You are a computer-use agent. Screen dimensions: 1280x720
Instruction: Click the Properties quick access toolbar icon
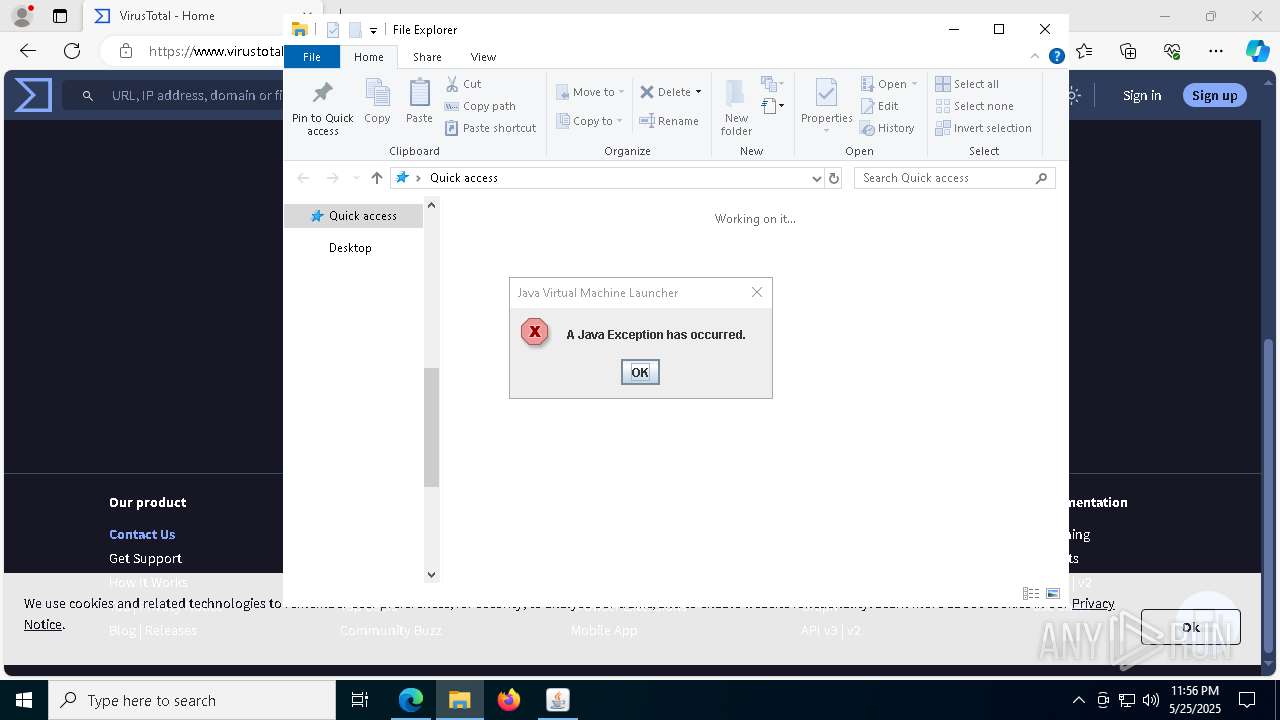(x=333, y=30)
